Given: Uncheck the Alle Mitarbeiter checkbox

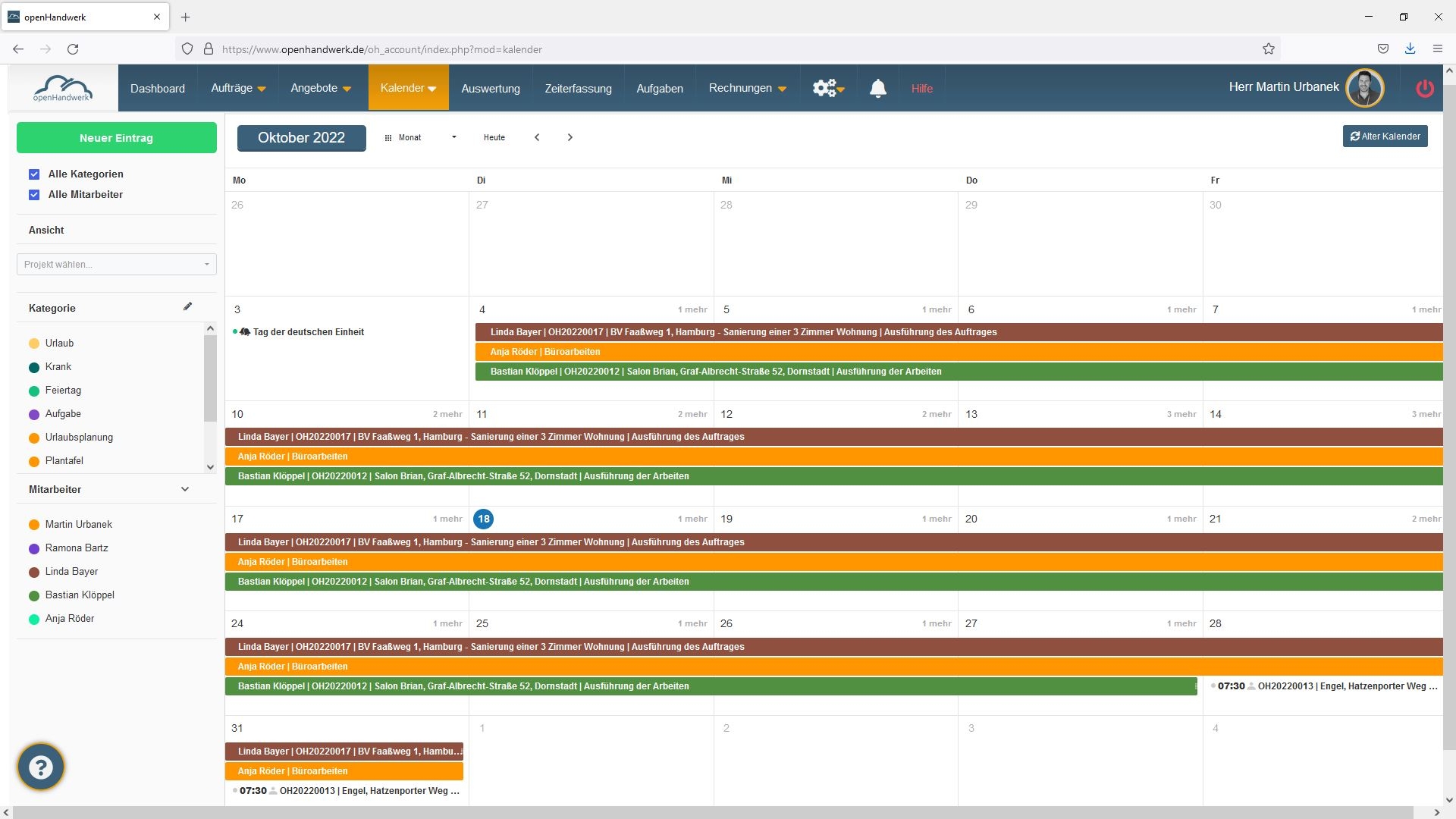Looking at the screenshot, I should click(34, 195).
